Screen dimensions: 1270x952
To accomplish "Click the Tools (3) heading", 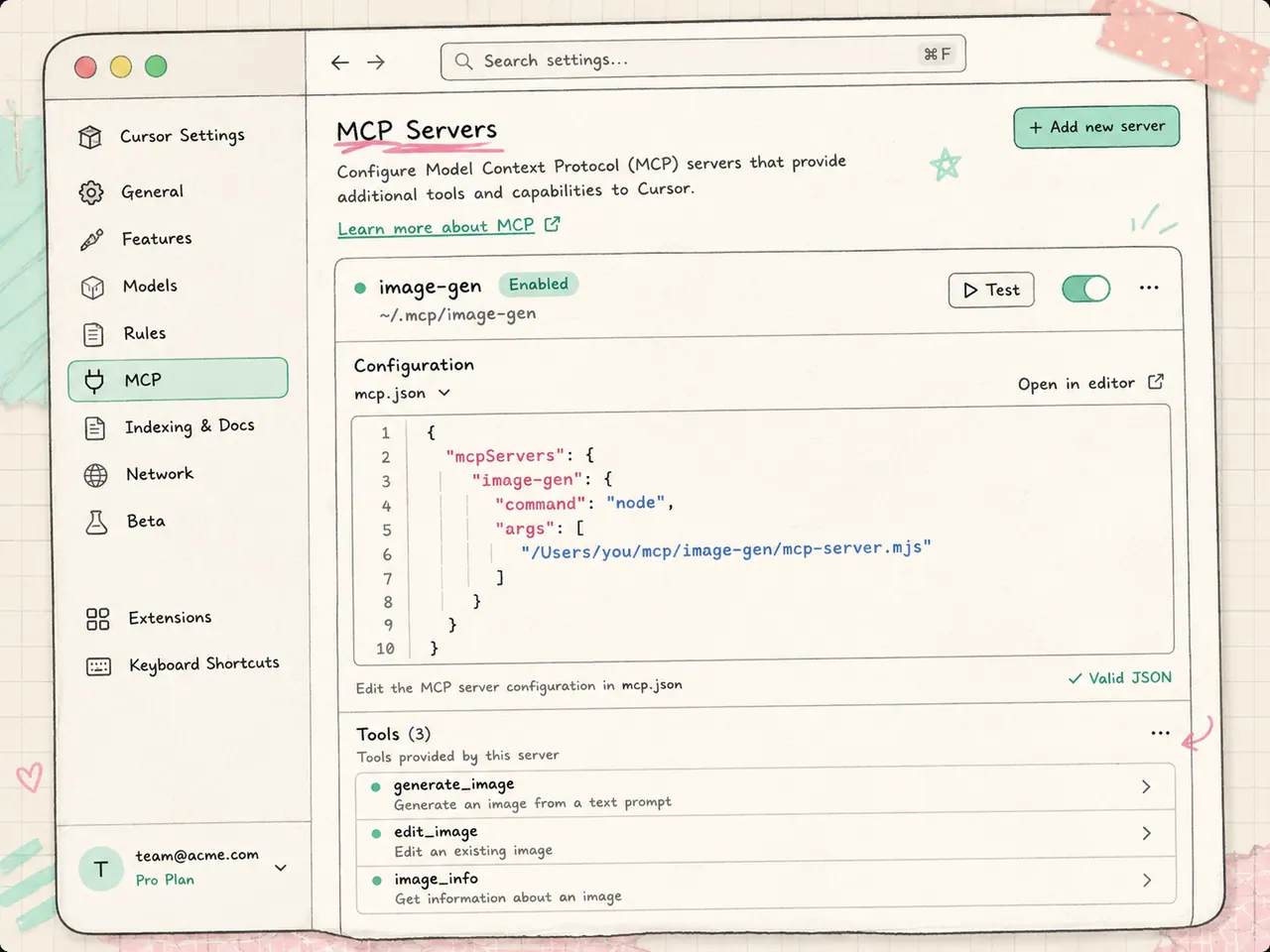I will pyautogui.click(x=394, y=734).
